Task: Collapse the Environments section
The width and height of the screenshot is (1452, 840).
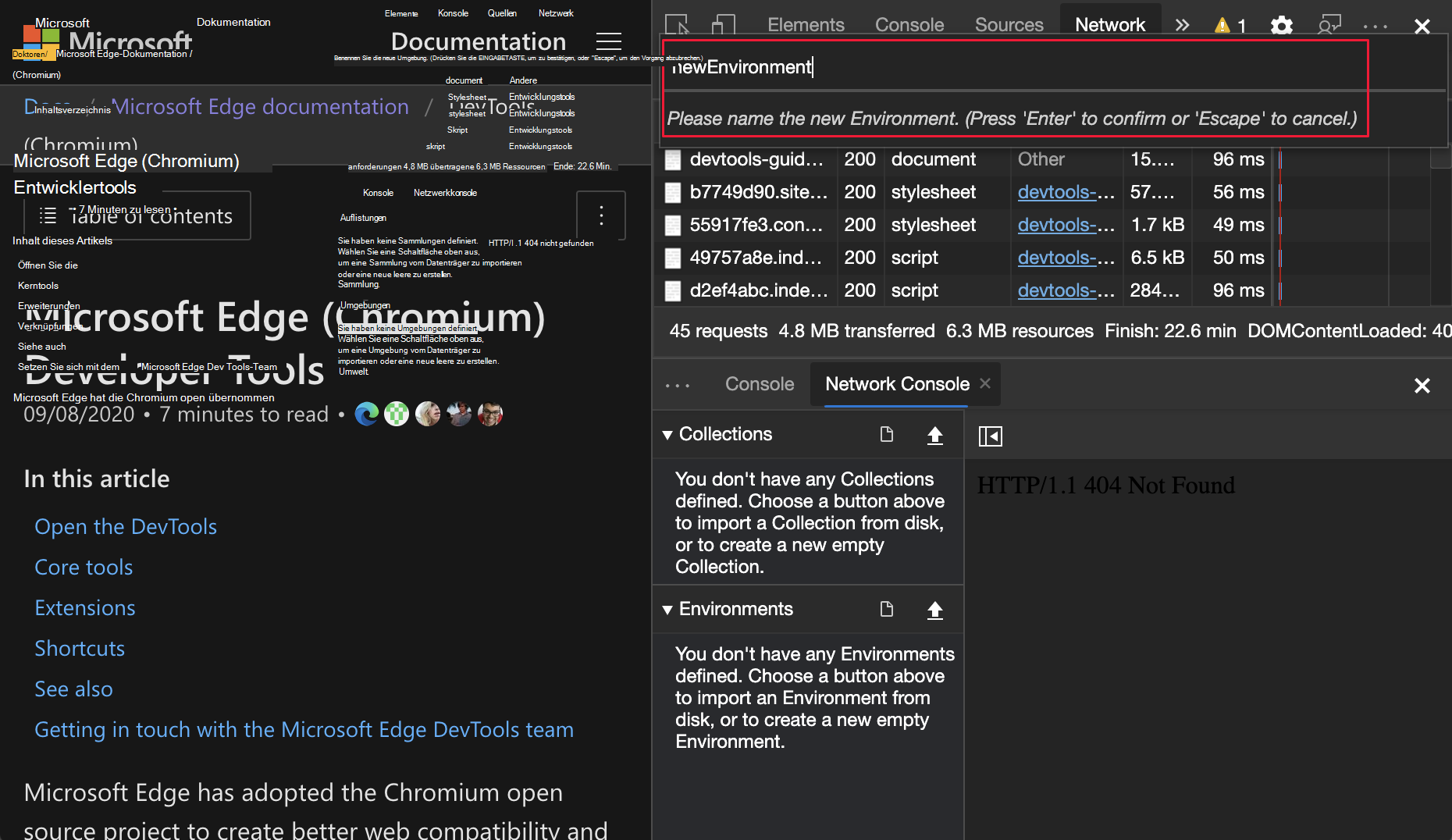Action: 667,610
